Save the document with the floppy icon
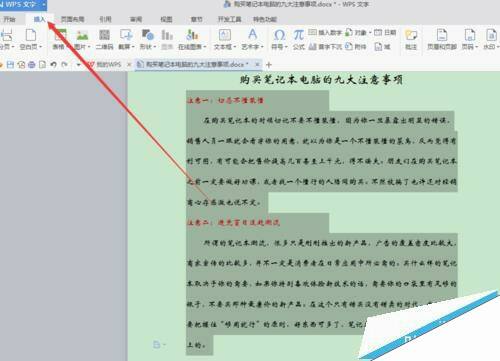 click(10, 65)
